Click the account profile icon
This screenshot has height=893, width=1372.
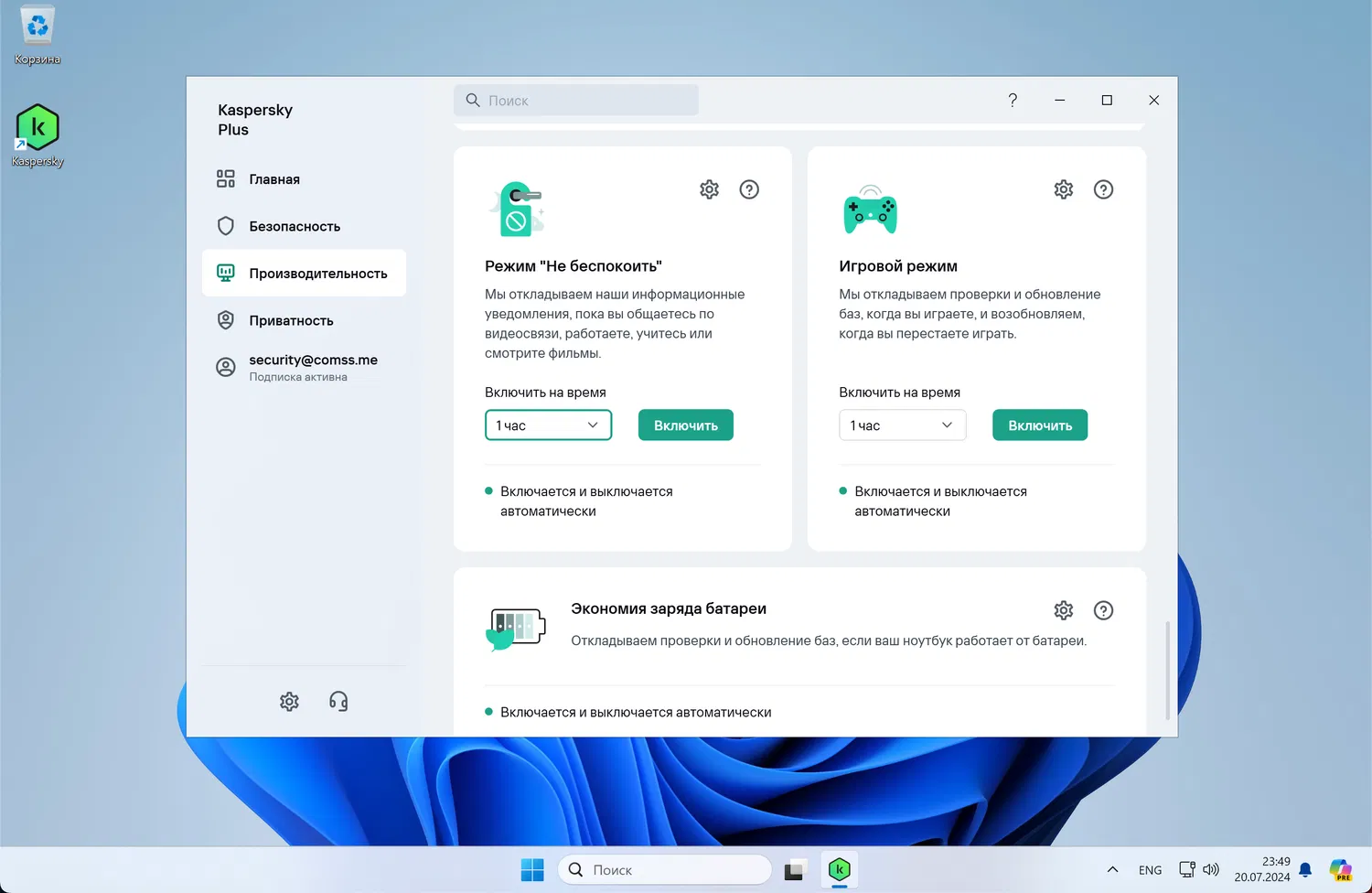pos(226,367)
